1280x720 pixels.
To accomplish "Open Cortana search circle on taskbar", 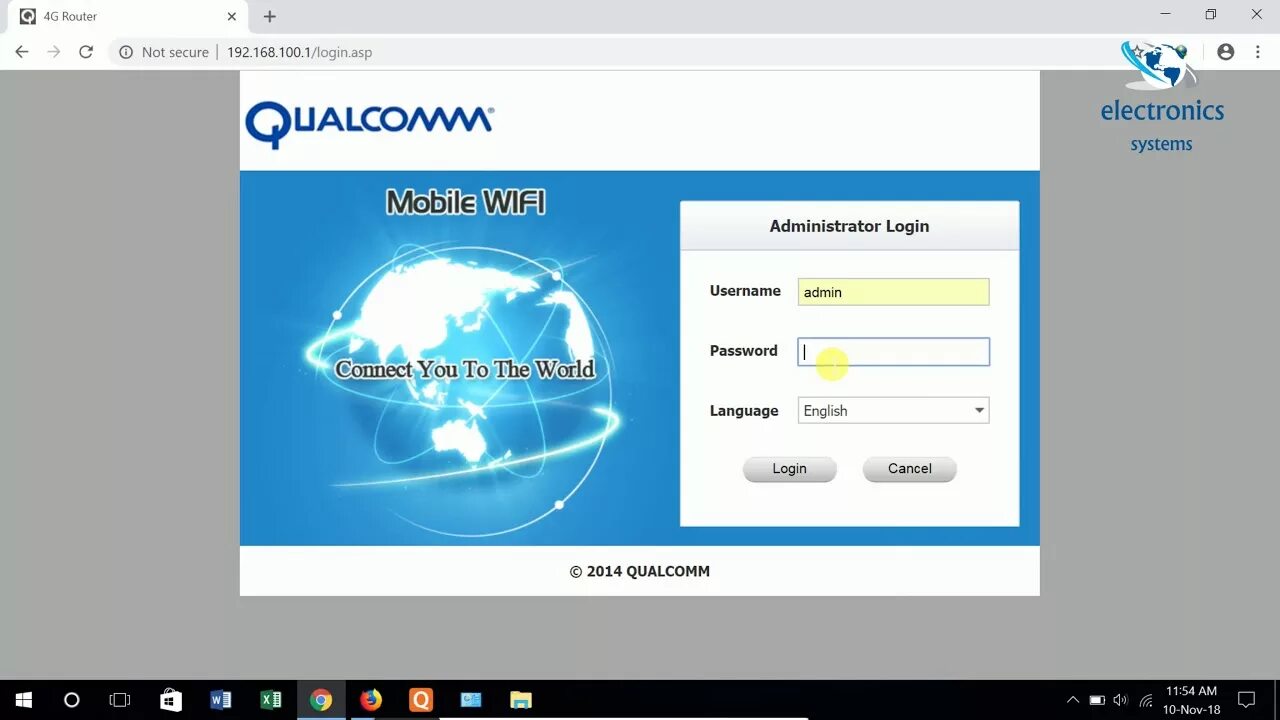I will [71, 700].
